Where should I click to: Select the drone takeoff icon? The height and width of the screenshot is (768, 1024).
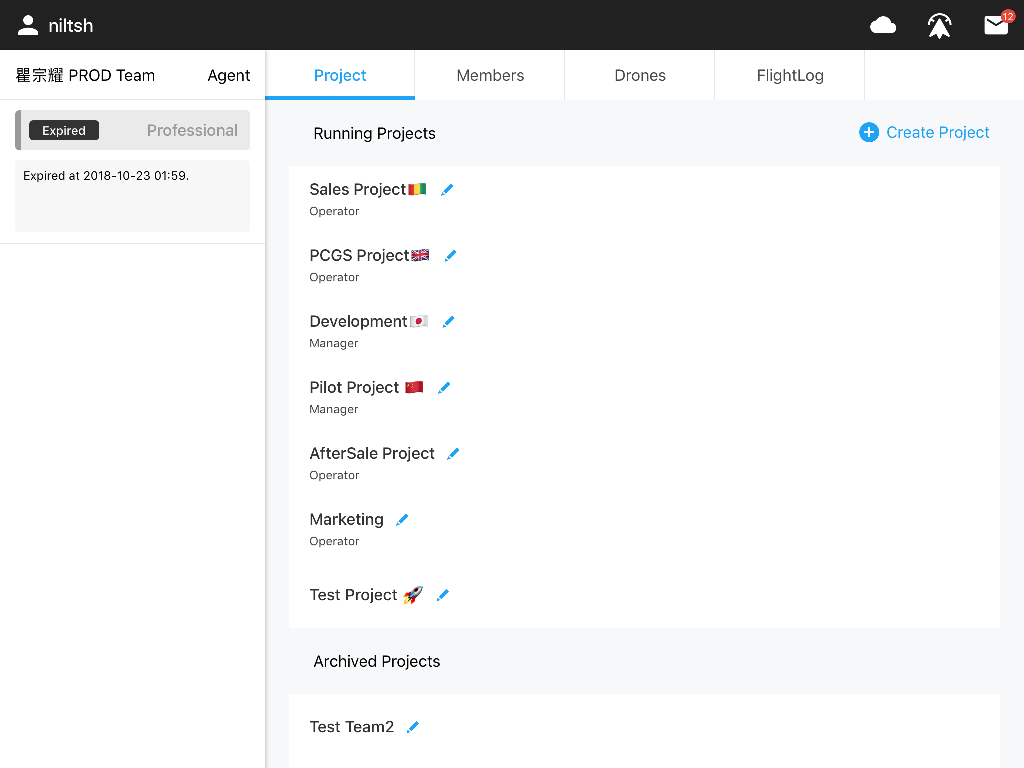tap(939, 24)
